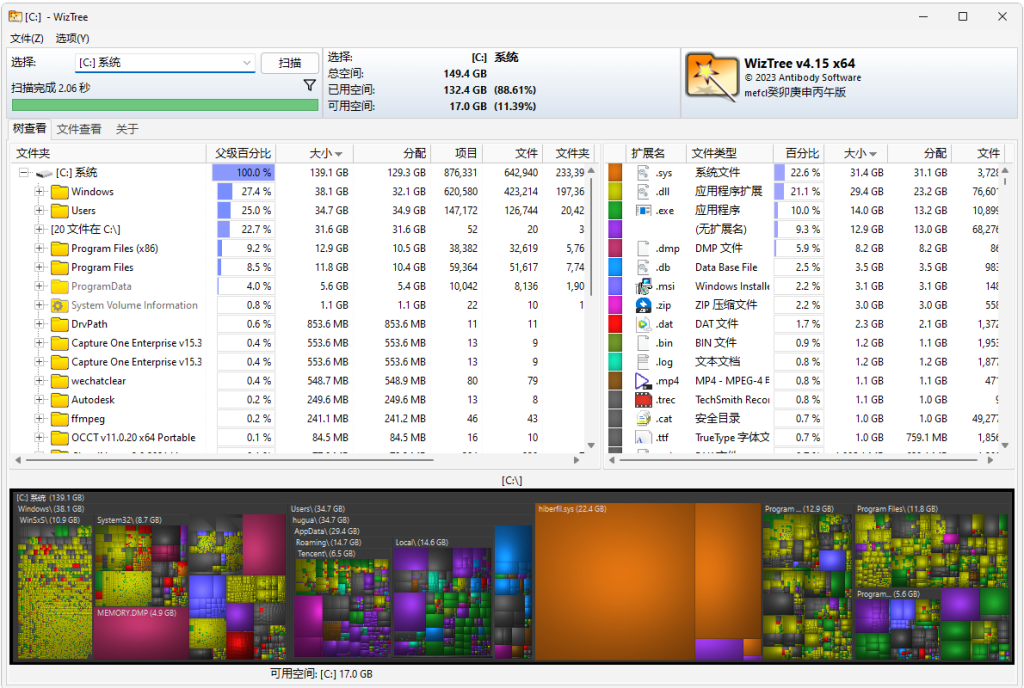This screenshot has height=688, width=1024.
Task: Collapse the C: root tree node
Action: (24, 173)
